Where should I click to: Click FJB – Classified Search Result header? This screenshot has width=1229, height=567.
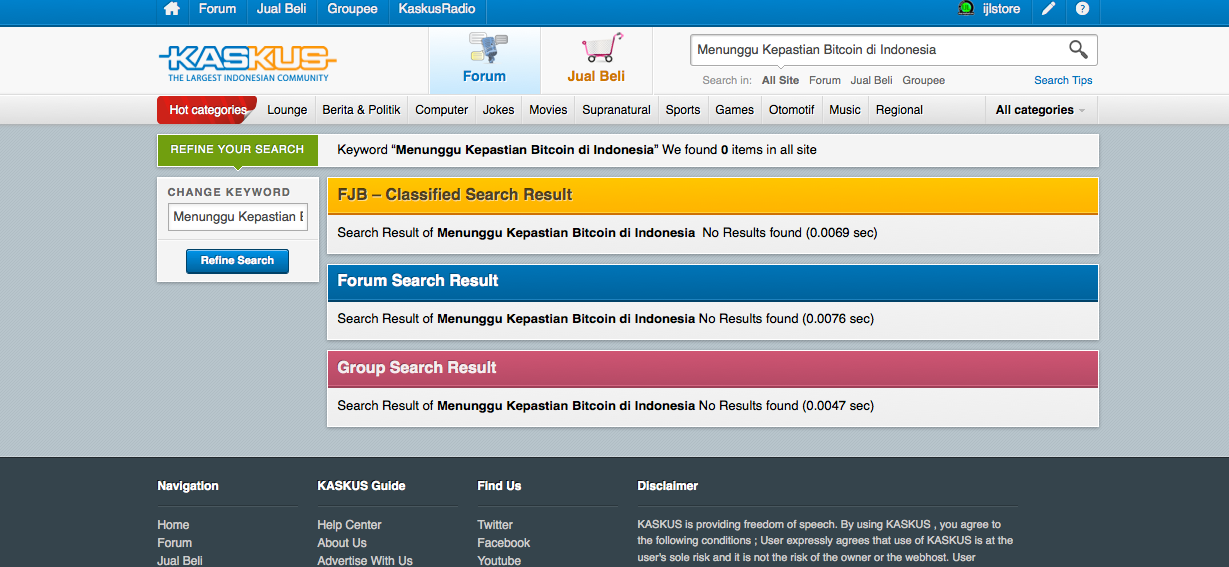pyautogui.click(x=712, y=195)
